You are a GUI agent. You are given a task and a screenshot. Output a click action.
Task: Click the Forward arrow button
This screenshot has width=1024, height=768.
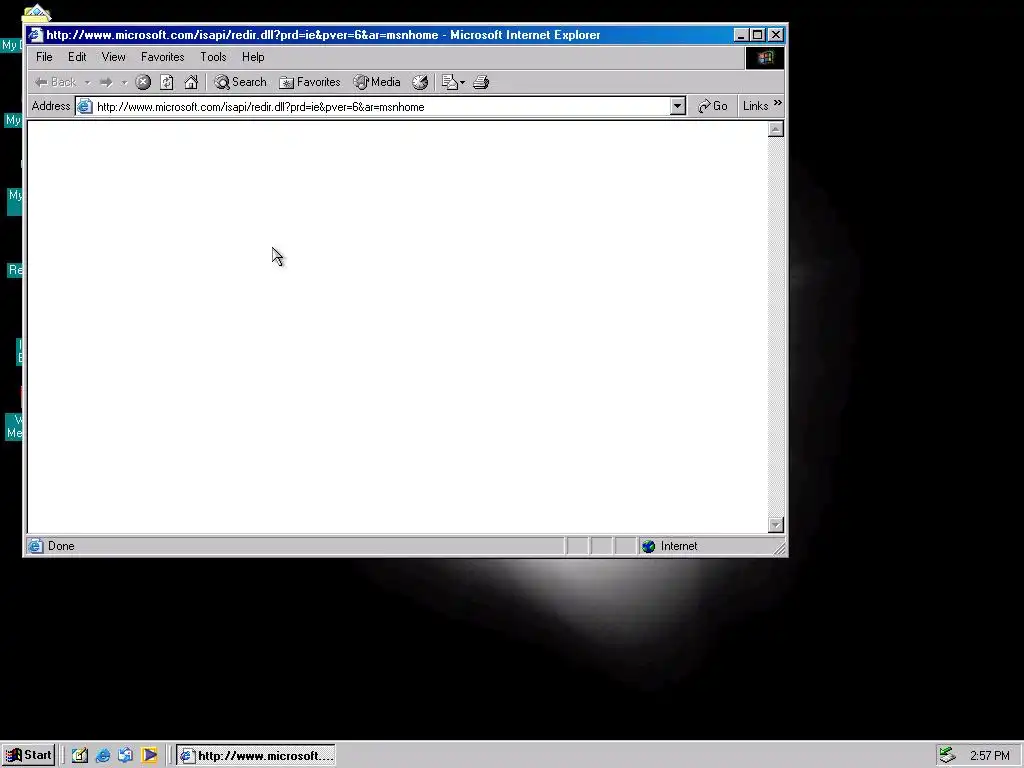106,82
